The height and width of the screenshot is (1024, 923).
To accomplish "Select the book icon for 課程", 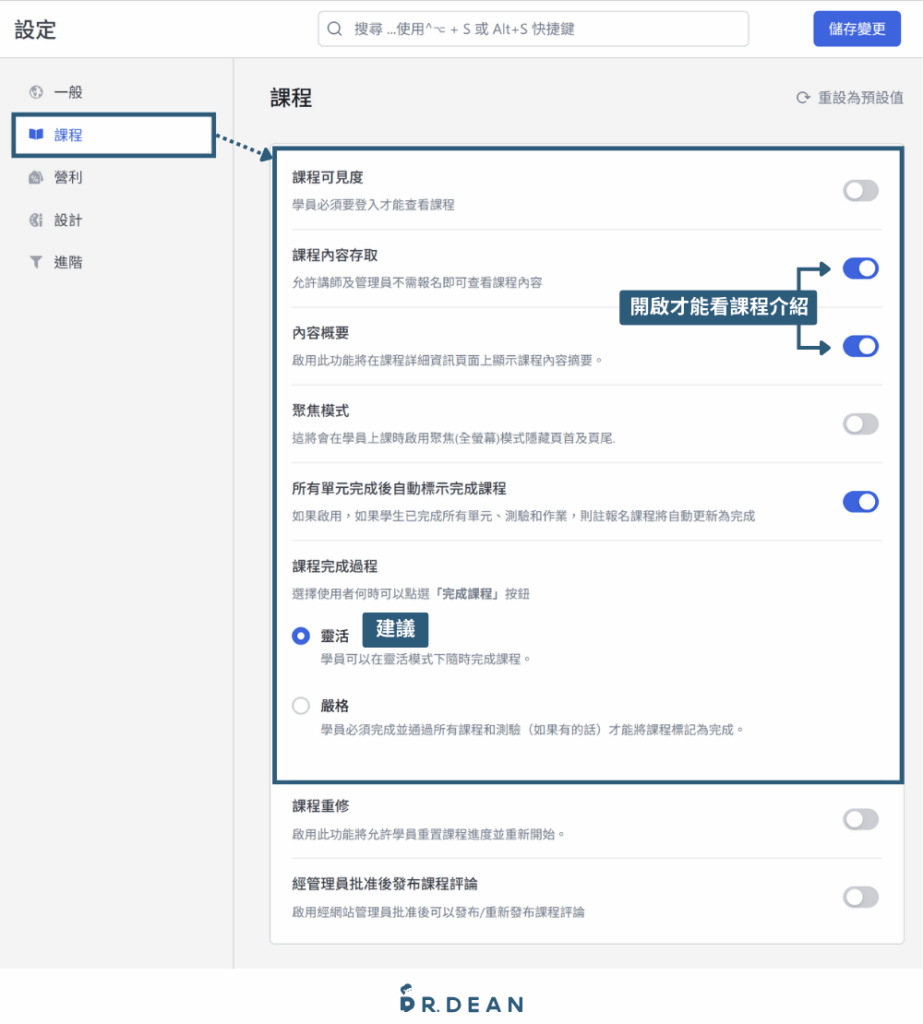I will tap(35, 134).
